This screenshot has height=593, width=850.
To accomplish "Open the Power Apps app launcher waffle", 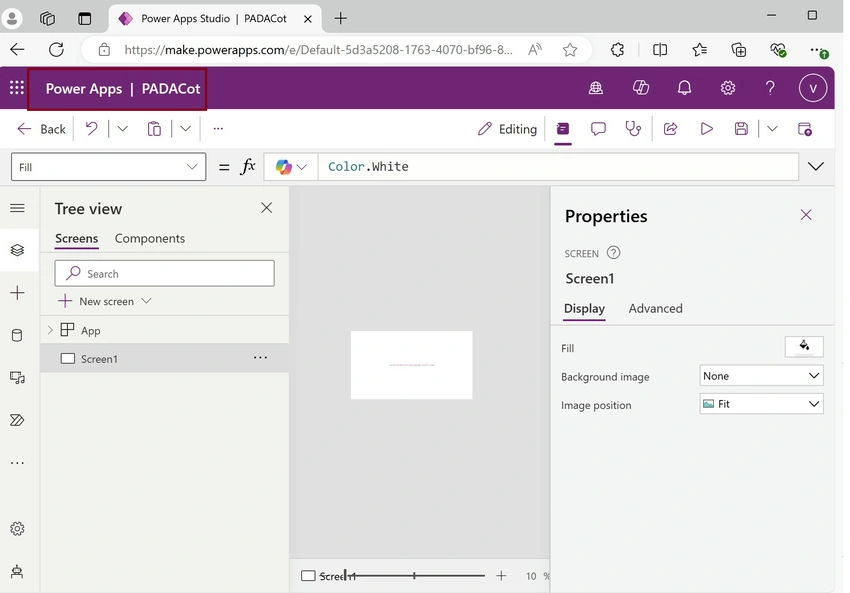I will click(x=17, y=88).
